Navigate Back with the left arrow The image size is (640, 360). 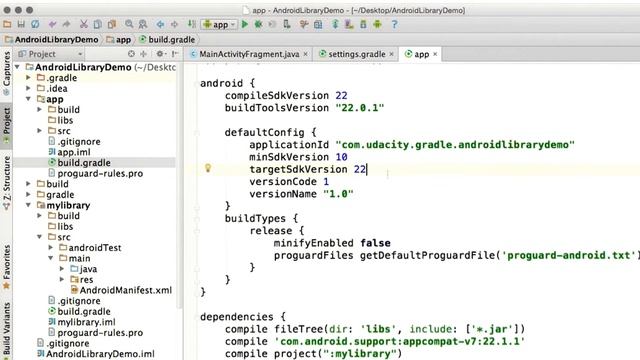coord(160,24)
